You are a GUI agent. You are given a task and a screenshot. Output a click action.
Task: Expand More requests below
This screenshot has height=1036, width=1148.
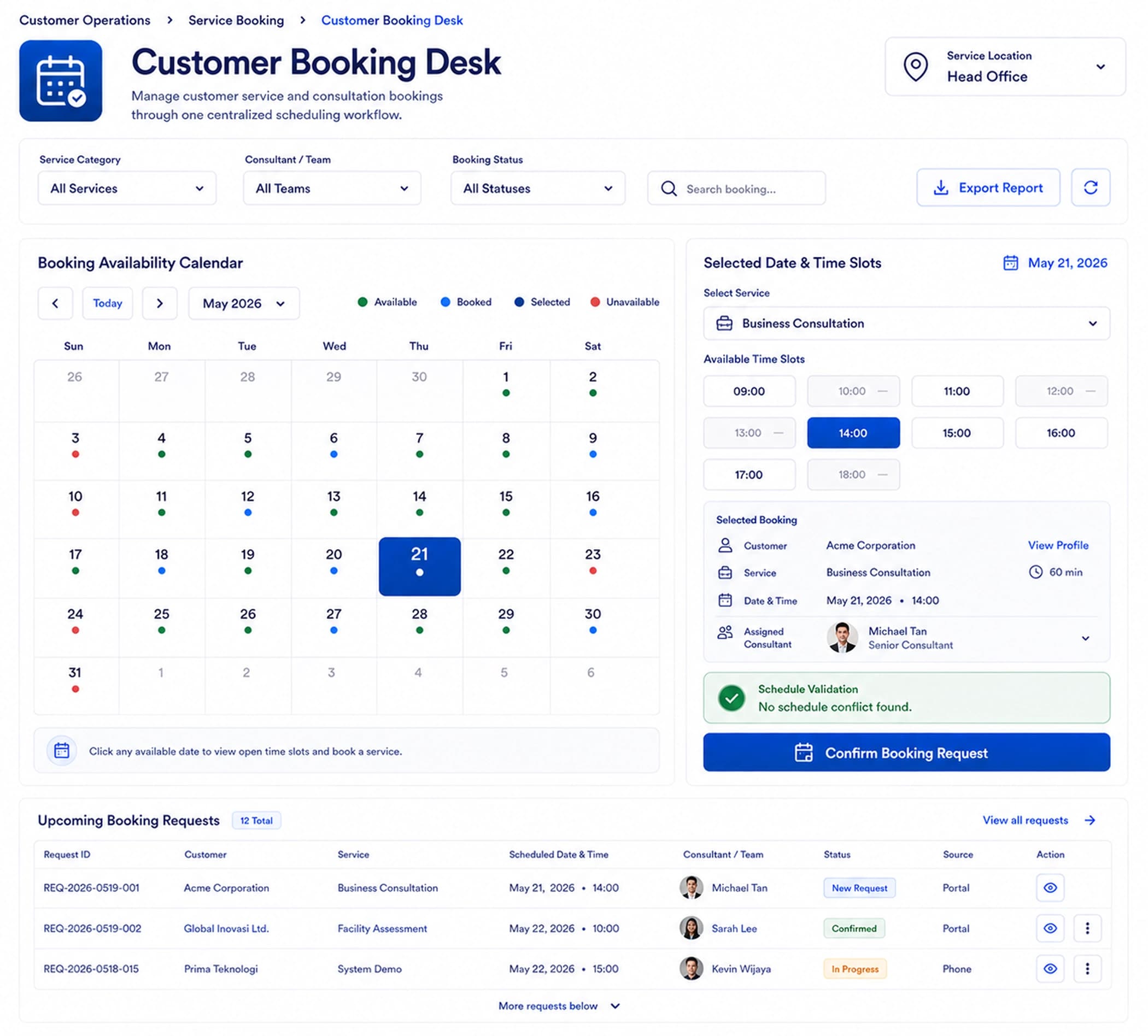pos(559,1006)
